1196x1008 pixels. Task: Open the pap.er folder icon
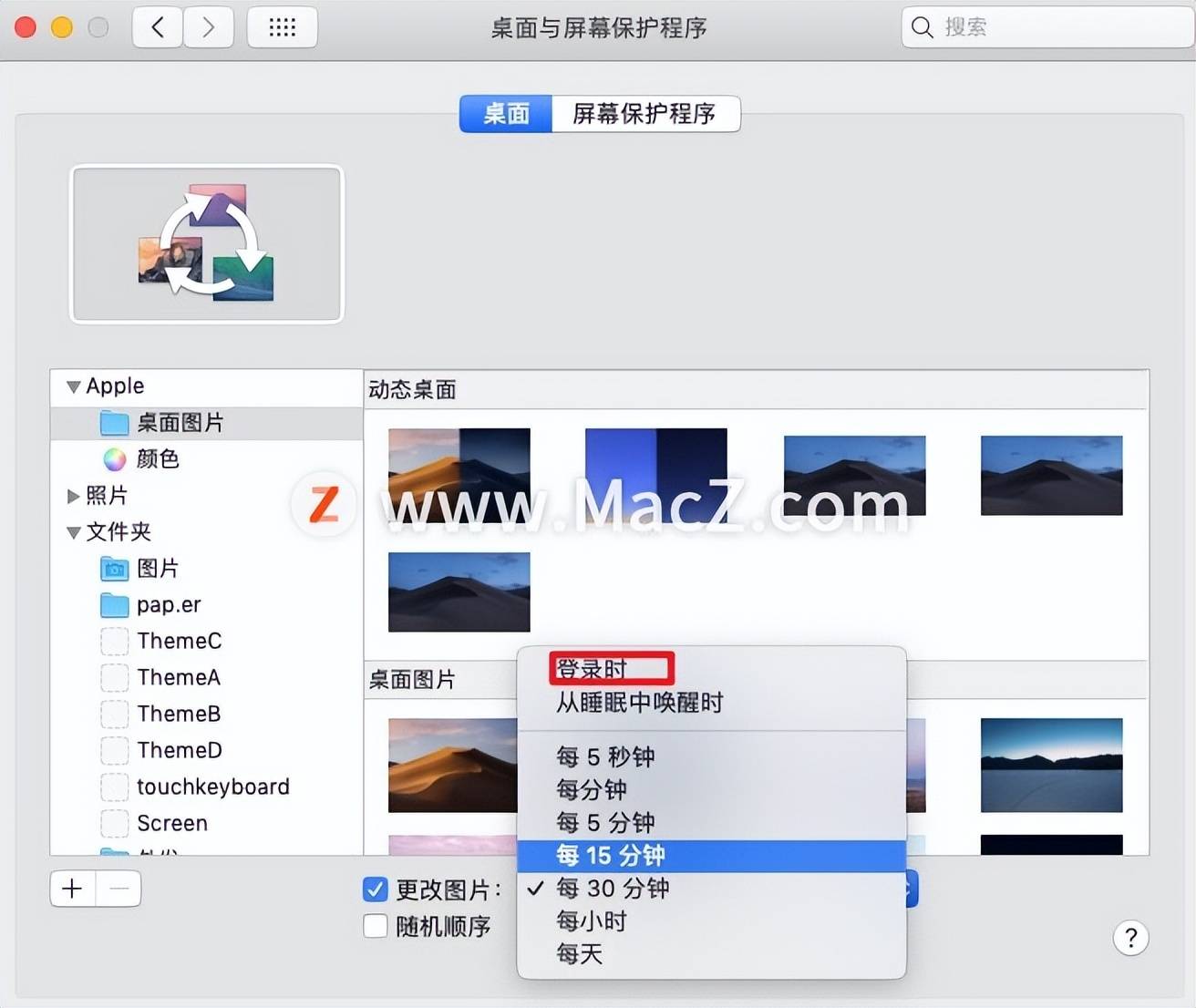(x=114, y=604)
